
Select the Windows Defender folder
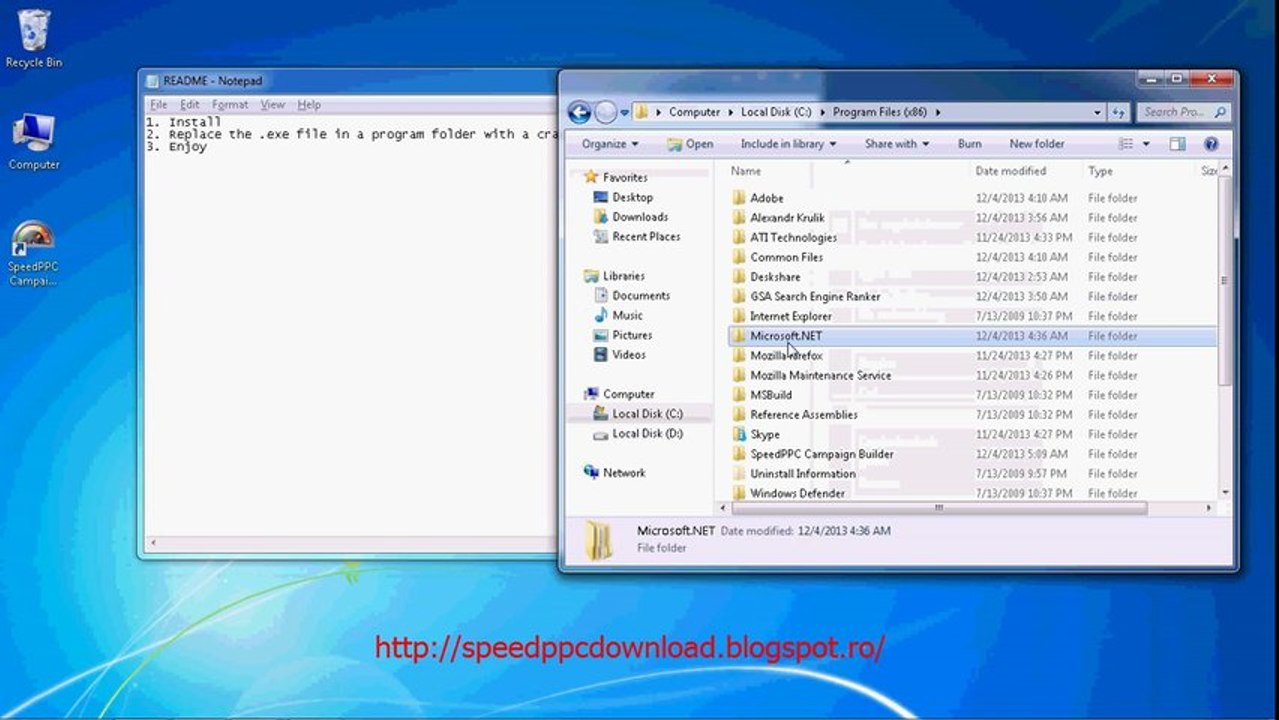pyautogui.click(x=797, y=493)
